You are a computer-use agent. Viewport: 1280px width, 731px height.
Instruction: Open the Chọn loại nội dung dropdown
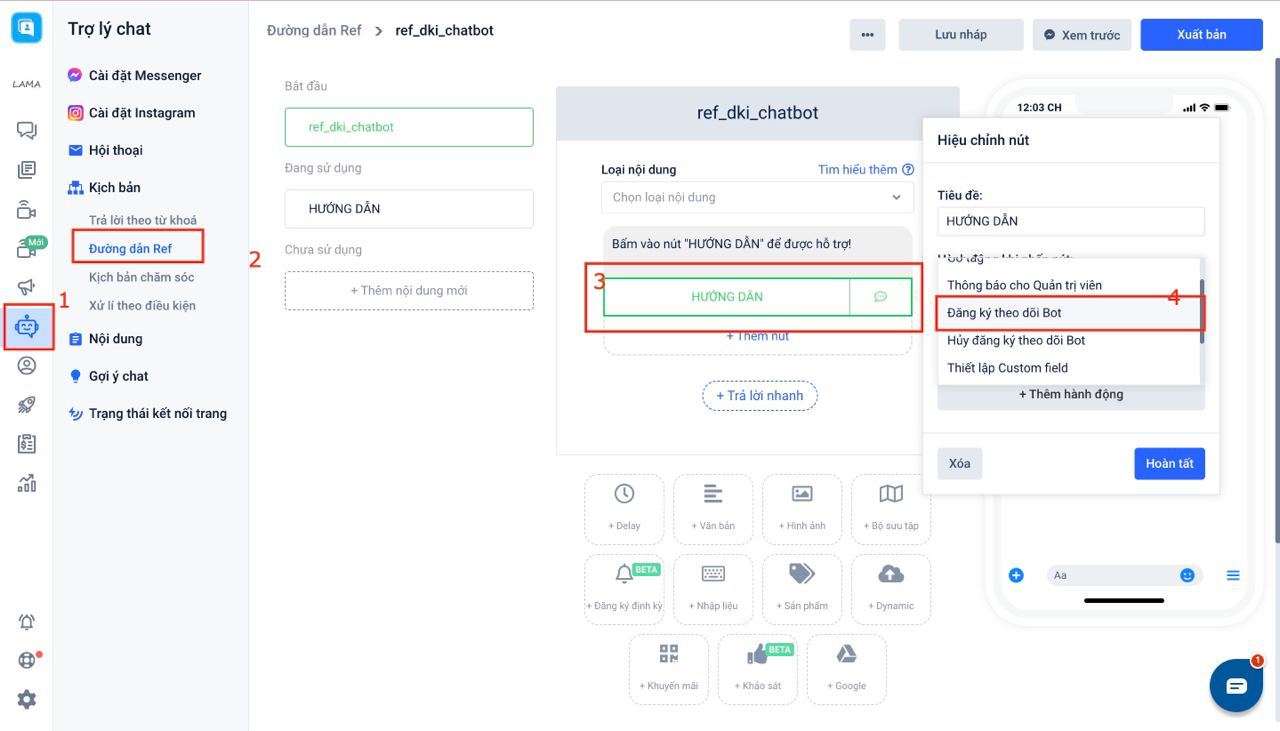pyautogui.click(x=757, y=197)
